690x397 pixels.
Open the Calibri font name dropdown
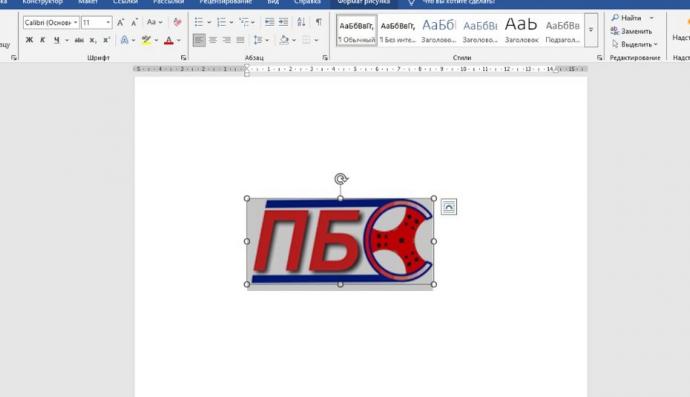[x=51, y=22]
